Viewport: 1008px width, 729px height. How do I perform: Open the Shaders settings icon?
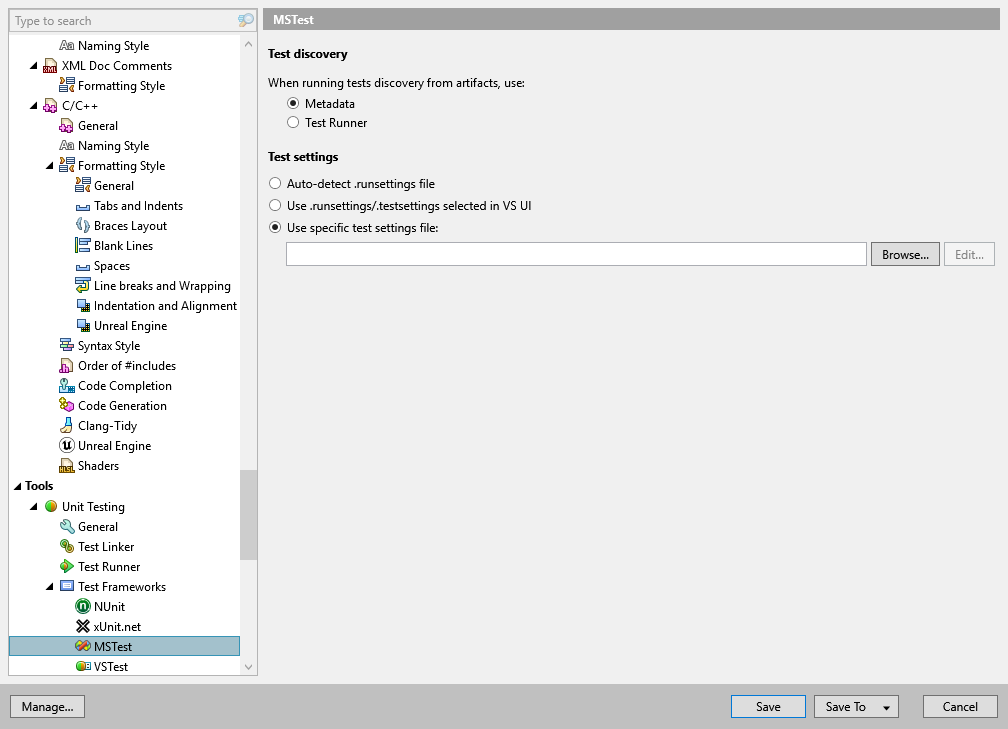point(68,465)
